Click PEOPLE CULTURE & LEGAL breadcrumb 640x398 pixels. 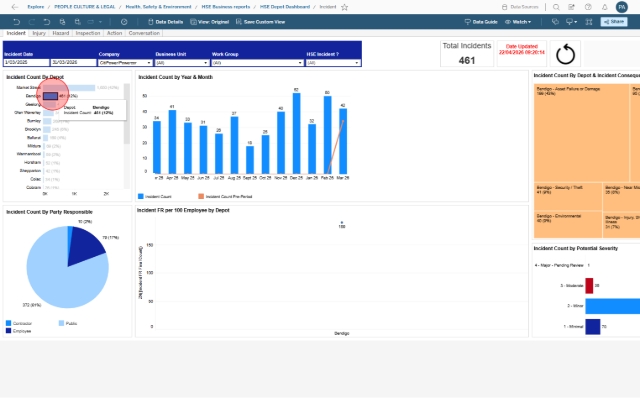[x=85, y=7]
